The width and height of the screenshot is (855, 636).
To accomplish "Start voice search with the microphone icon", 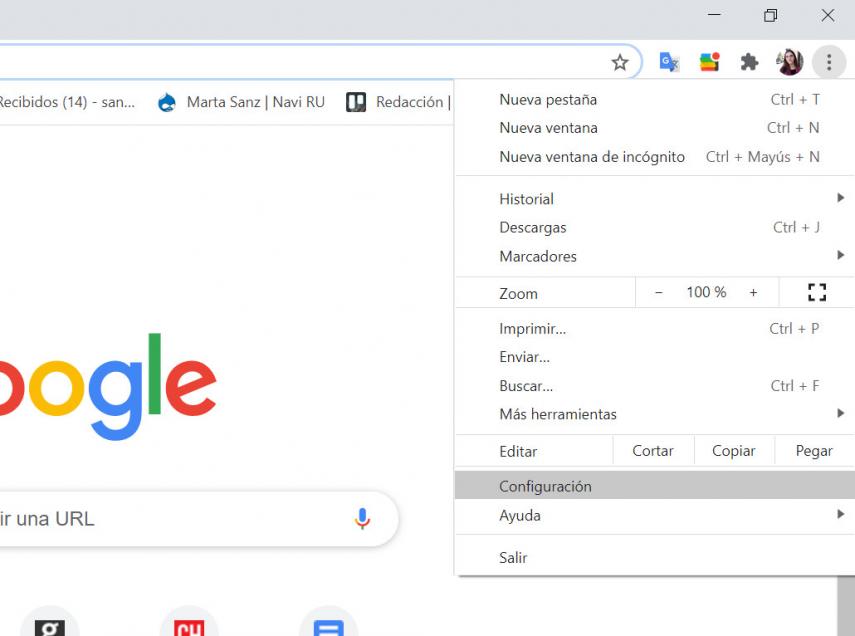I will (x=362, y=519).
